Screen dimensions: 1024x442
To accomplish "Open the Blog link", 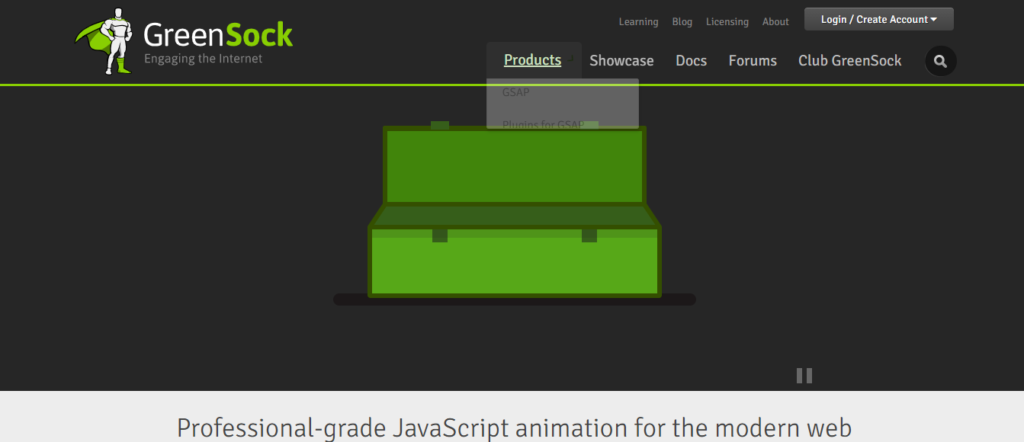I will tap(682, 22).
